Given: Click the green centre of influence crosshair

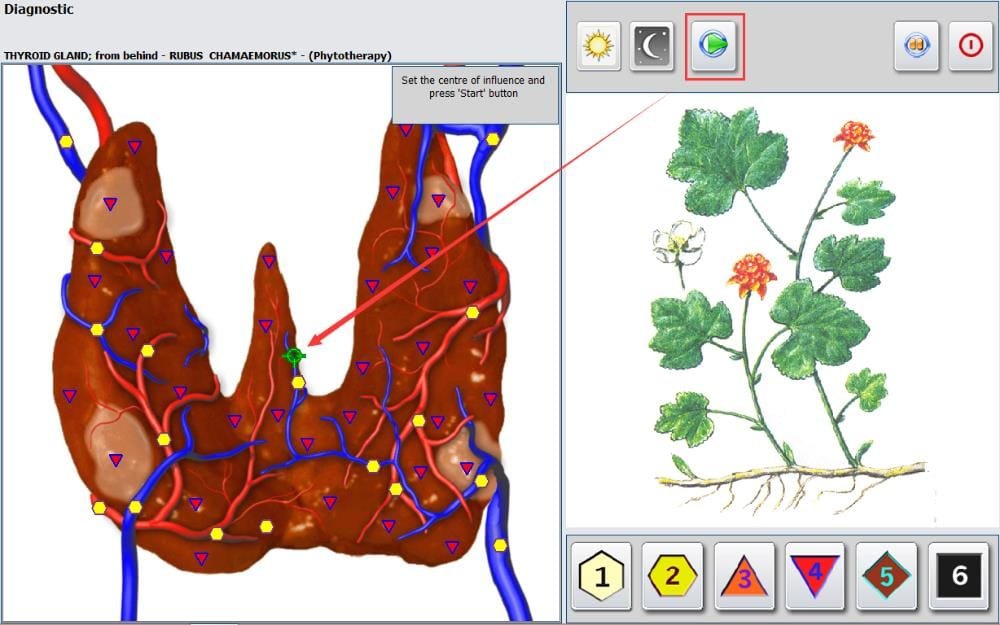Looking at the screenshot, I should [294, 356].
